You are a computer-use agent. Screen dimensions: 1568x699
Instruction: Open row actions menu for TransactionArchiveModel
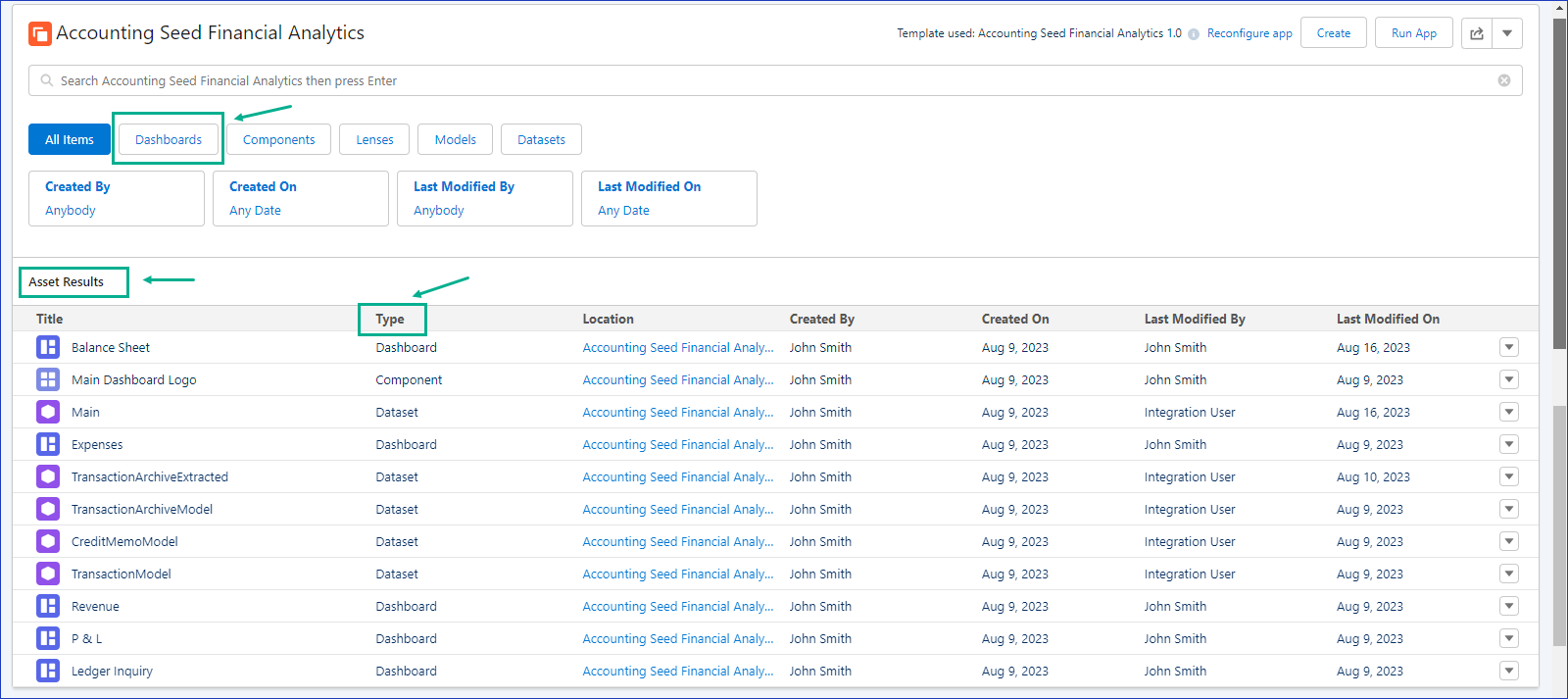(x=1509, y=509)
